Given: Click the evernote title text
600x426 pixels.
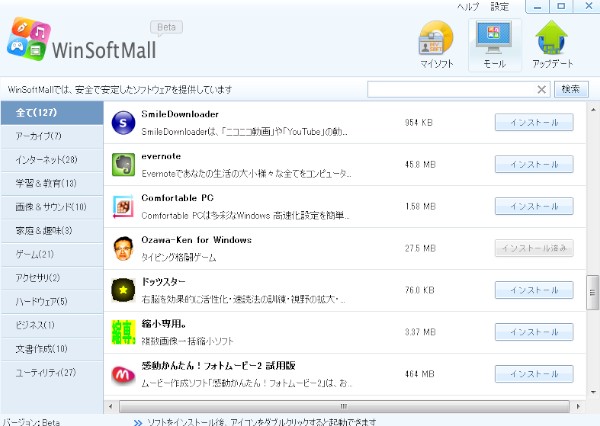Looking at the screenshot, I should [161, 156].
